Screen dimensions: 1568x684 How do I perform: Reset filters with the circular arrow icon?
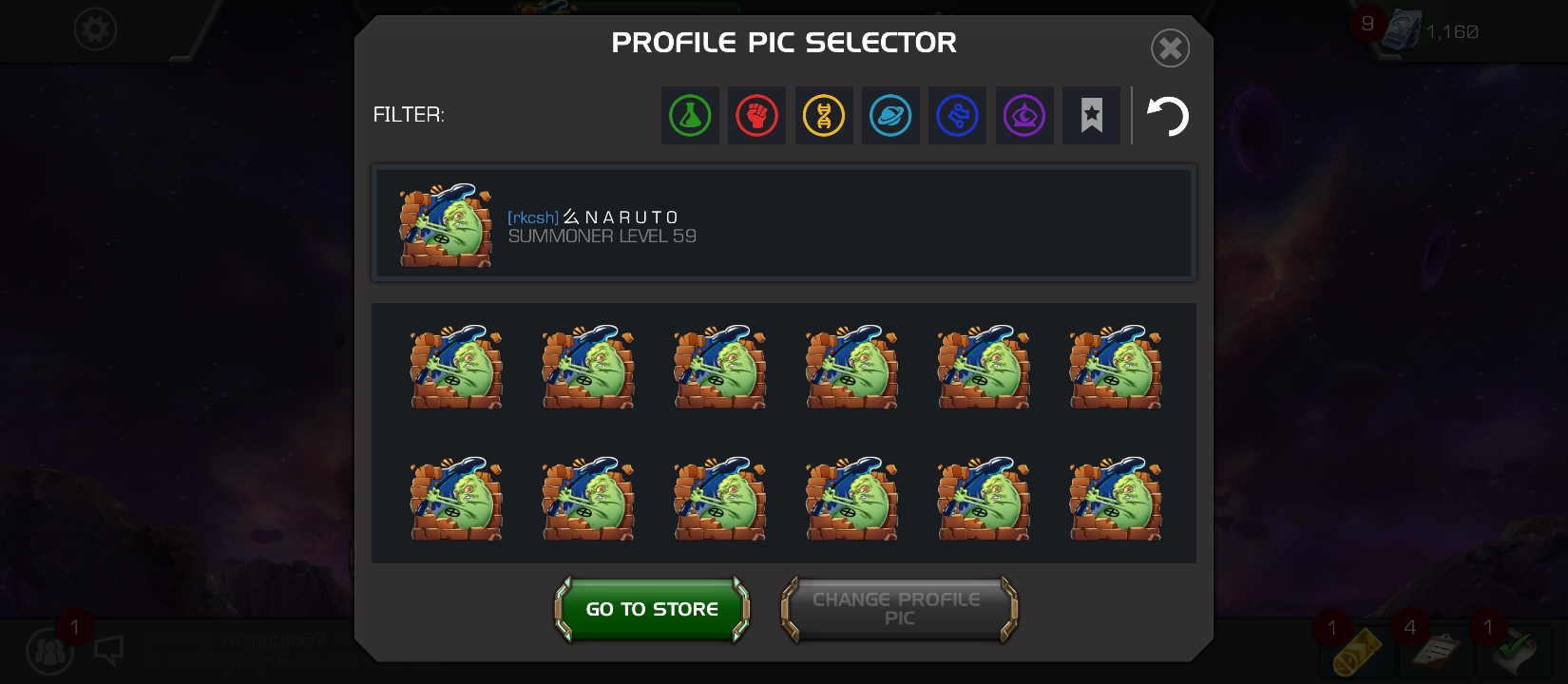click(1168, 116)
